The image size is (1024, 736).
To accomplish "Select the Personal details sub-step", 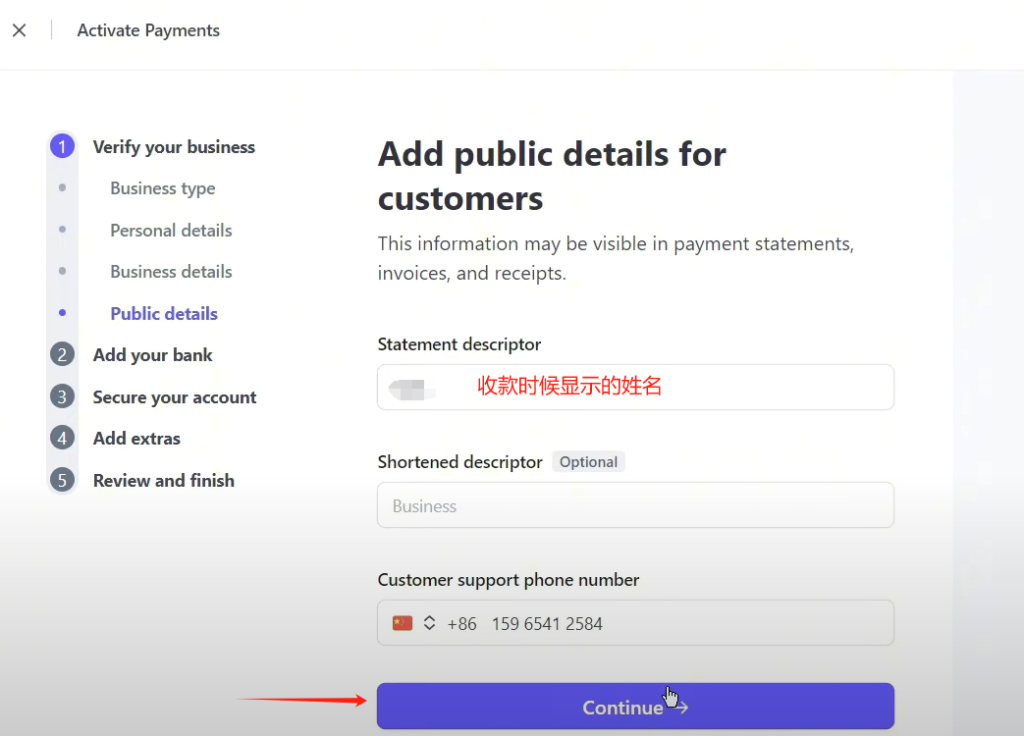I will pyautogui.click(x=170, y=230).
